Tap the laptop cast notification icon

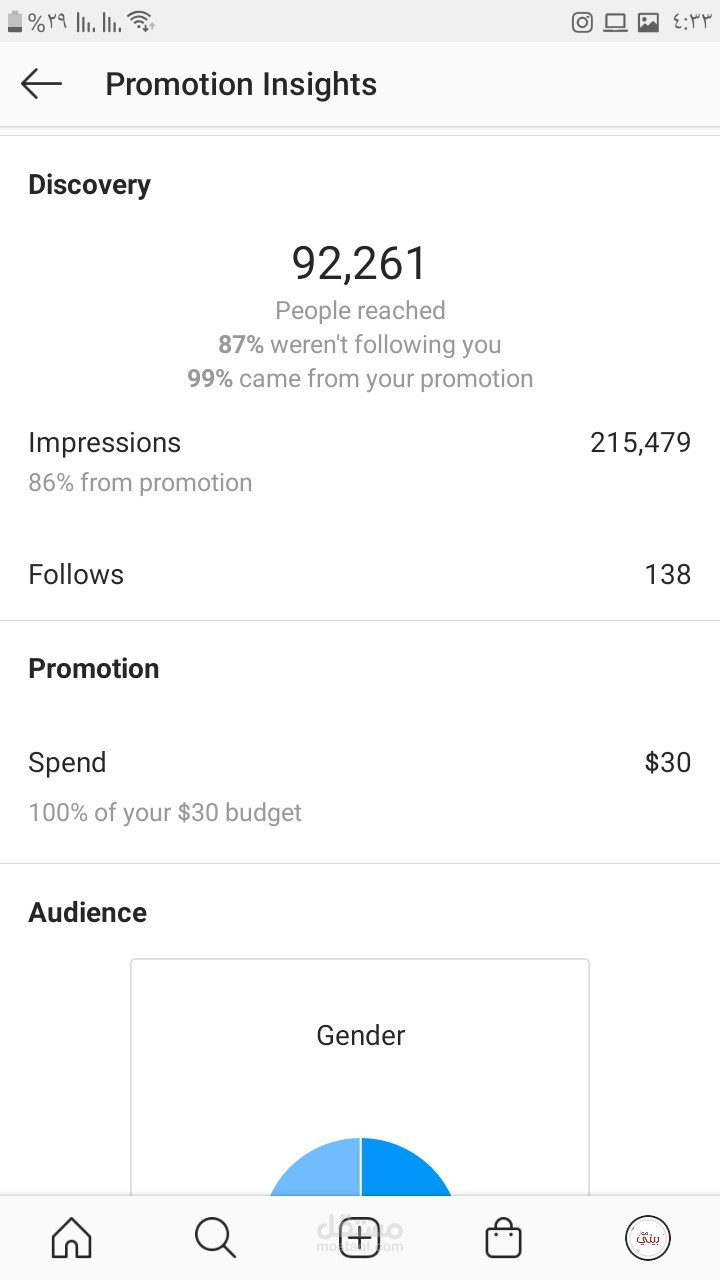click(615, 22)
